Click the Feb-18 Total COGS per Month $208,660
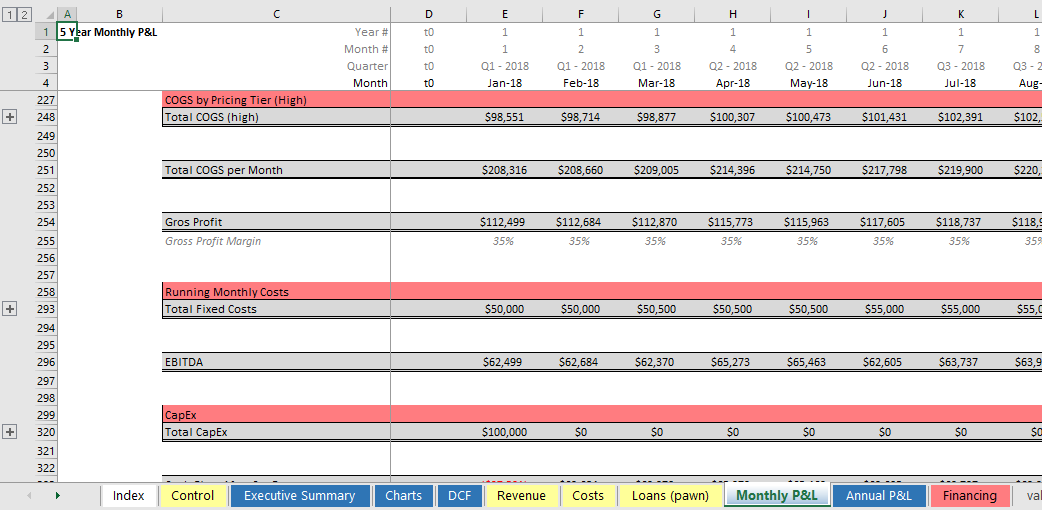The image size is (1042, 510). coord(580,170)
